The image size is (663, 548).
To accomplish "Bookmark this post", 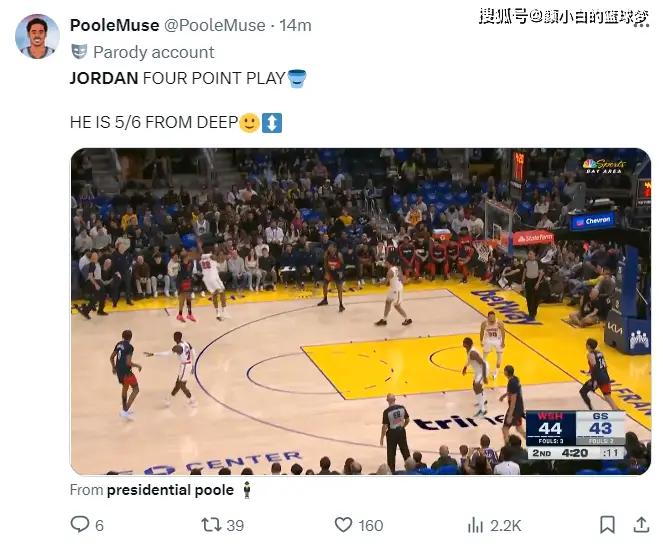I will 608,525.
